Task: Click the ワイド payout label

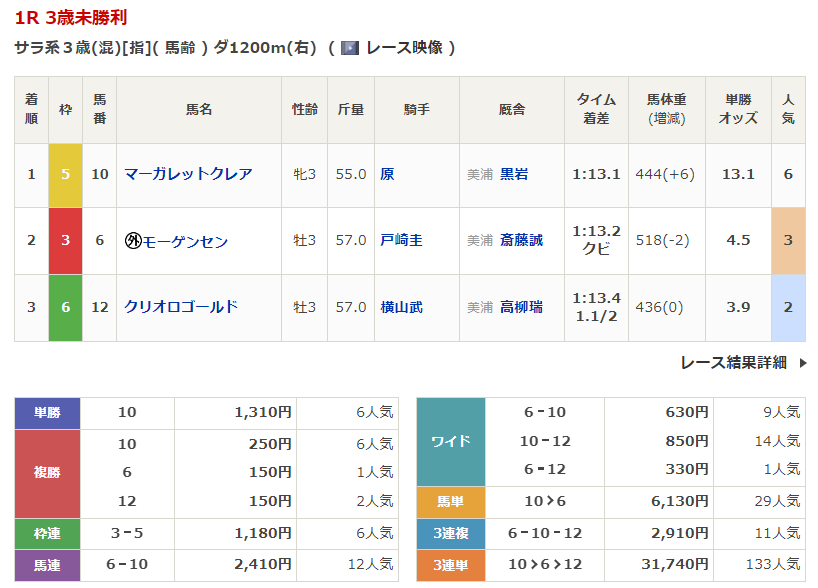Action: [x=450, y=441]
